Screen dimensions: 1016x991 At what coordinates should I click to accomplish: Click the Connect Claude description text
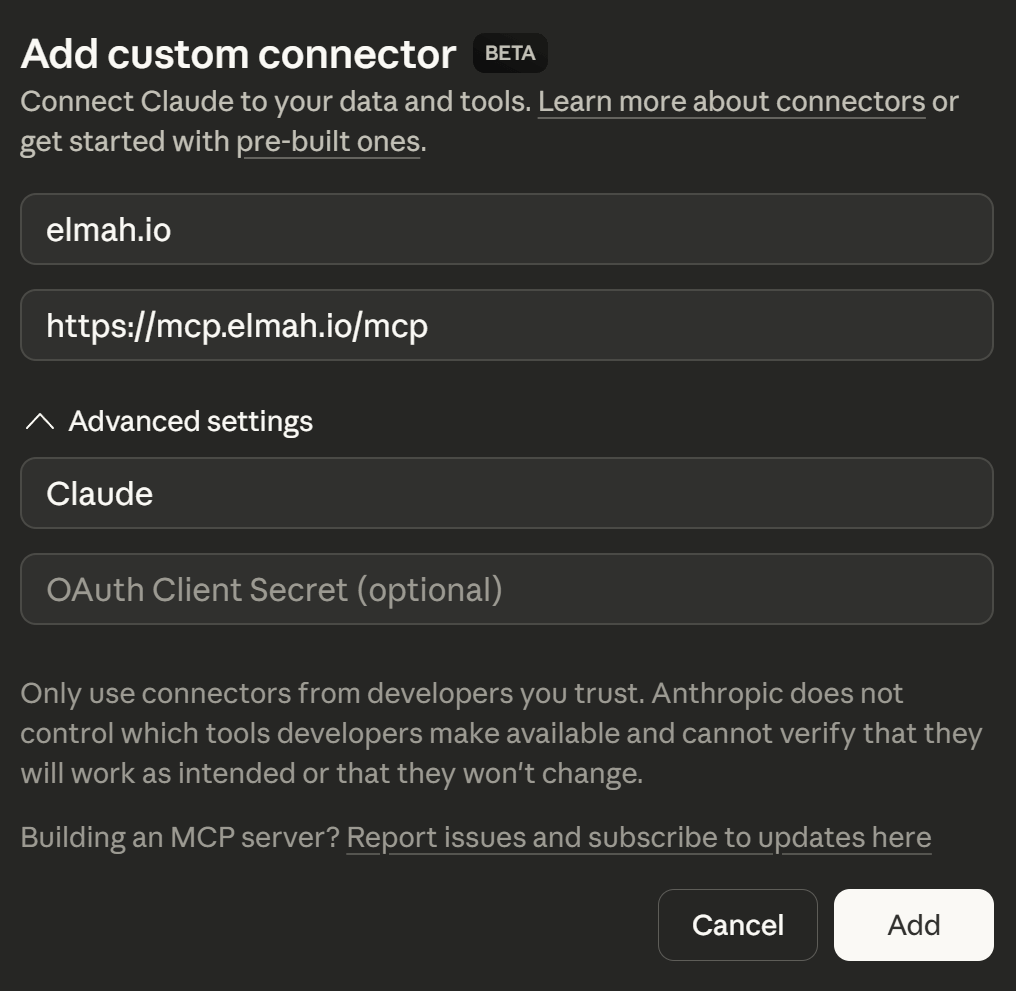coord(275,101)
